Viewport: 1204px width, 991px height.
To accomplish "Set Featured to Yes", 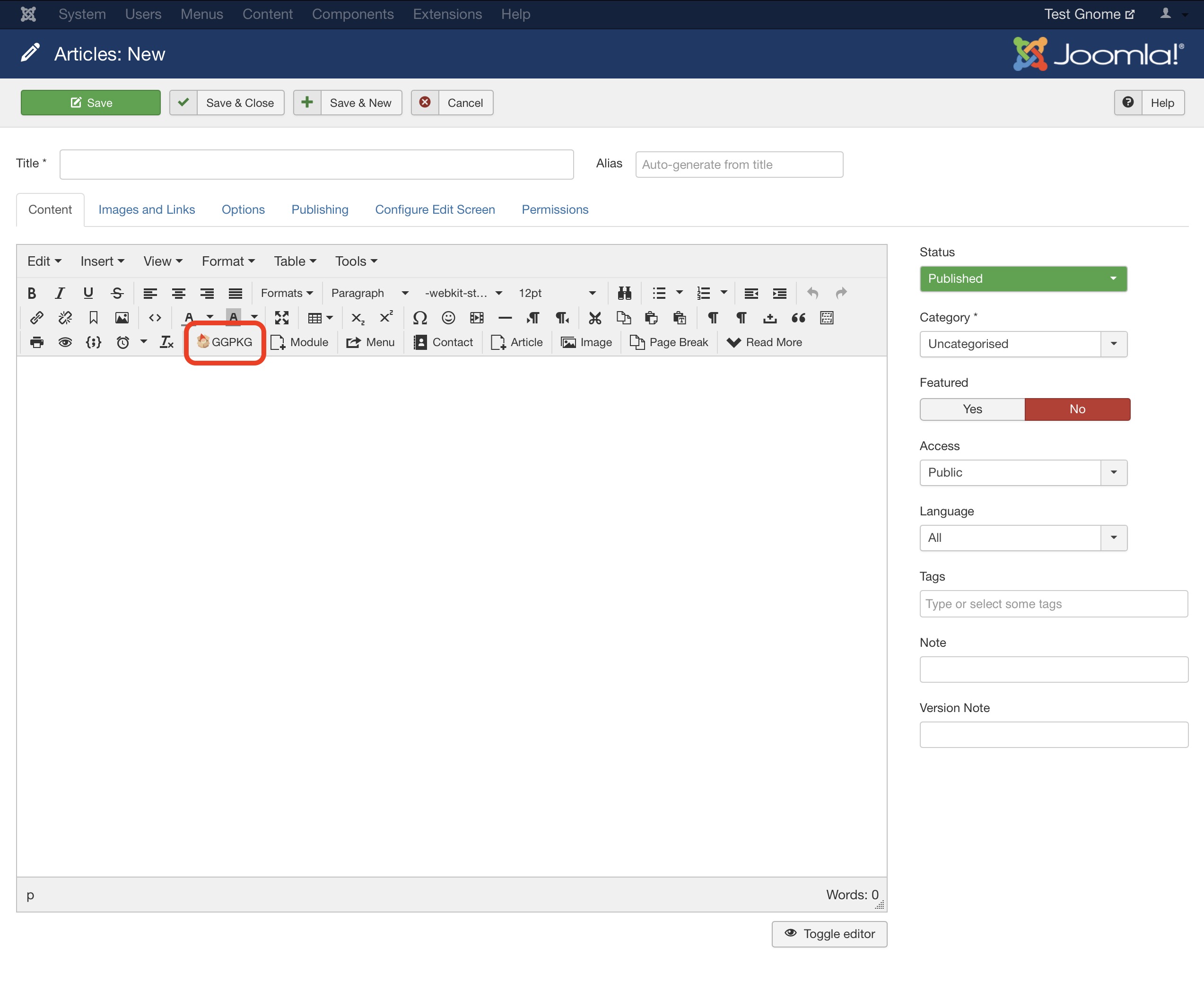I will pos(972,409).
